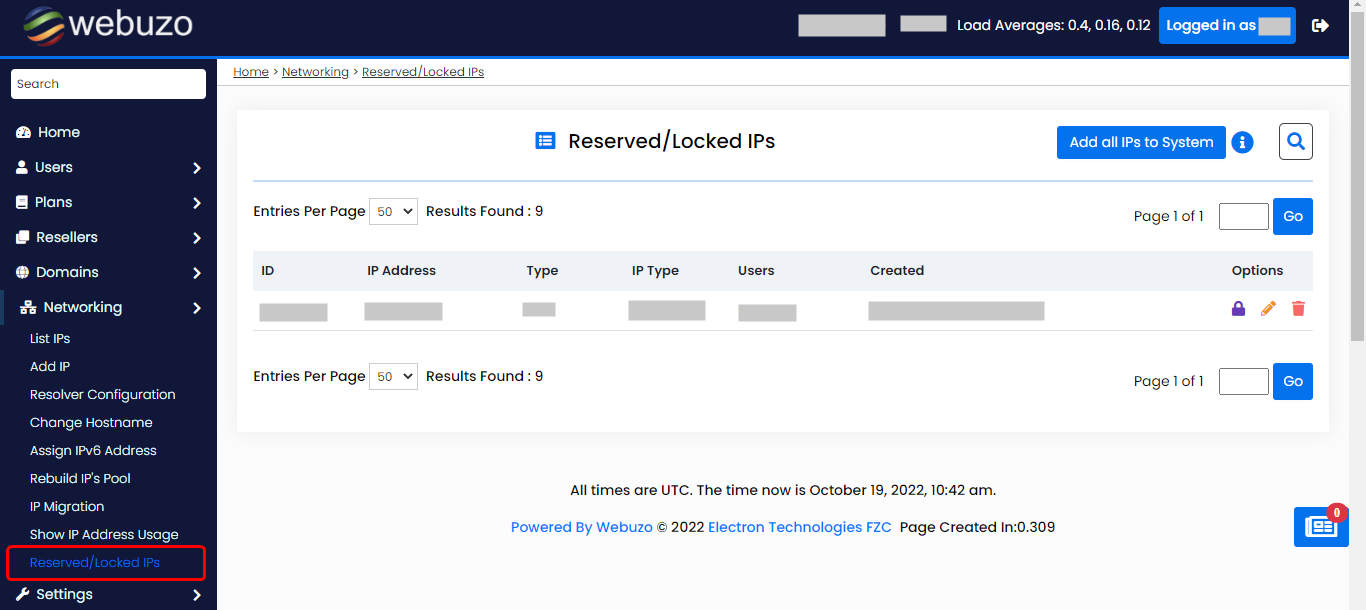This screenshot has height=610, width=1366.
Task: Open the List IPs menu item
Action: [50, 339]
